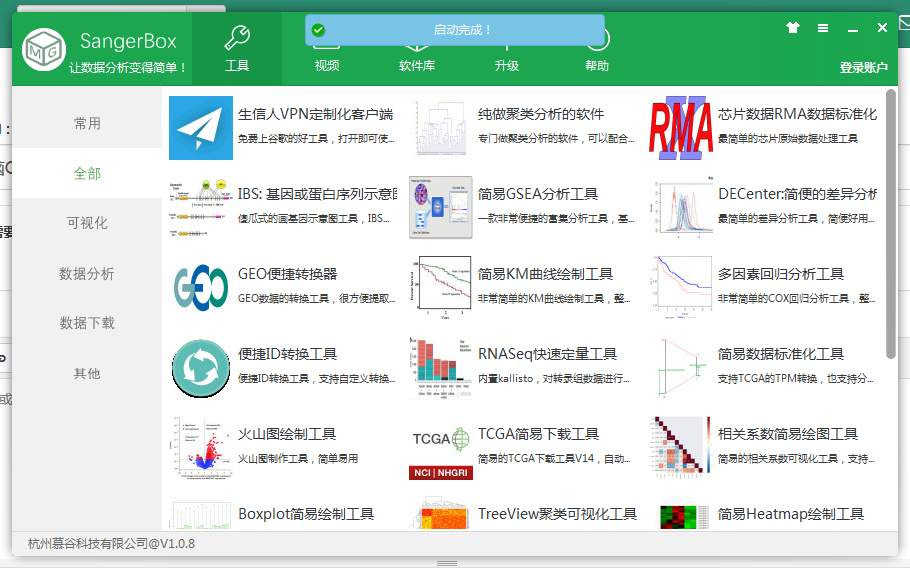
Task: Click the 便捷ID转换工具 title text
Action: (287, 354)
